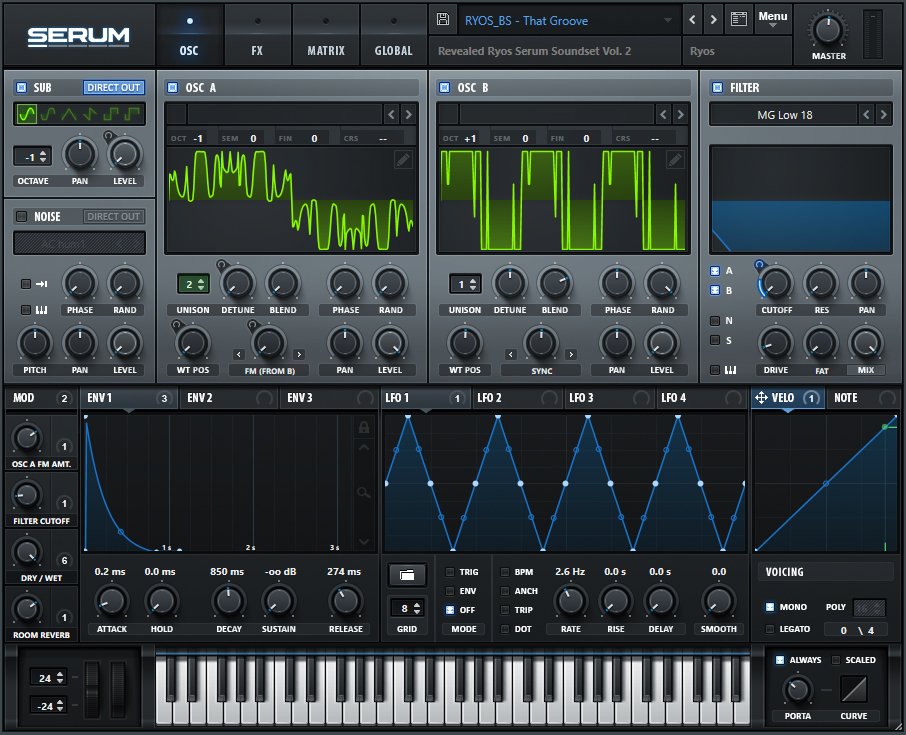
Task: Adjust the sub OCTAVE stepper
Action: point(32,157)
